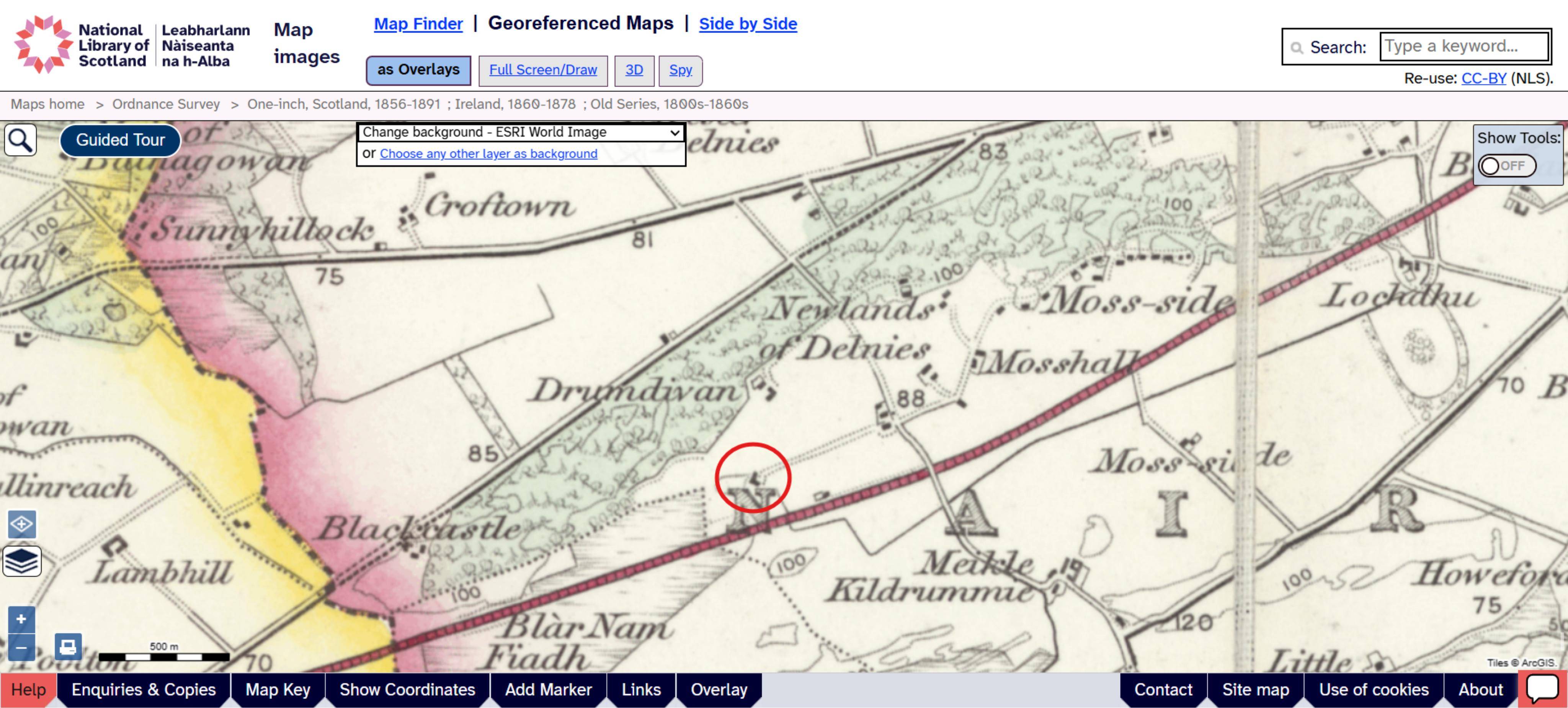Open the Contact page

pos(1163,689)
